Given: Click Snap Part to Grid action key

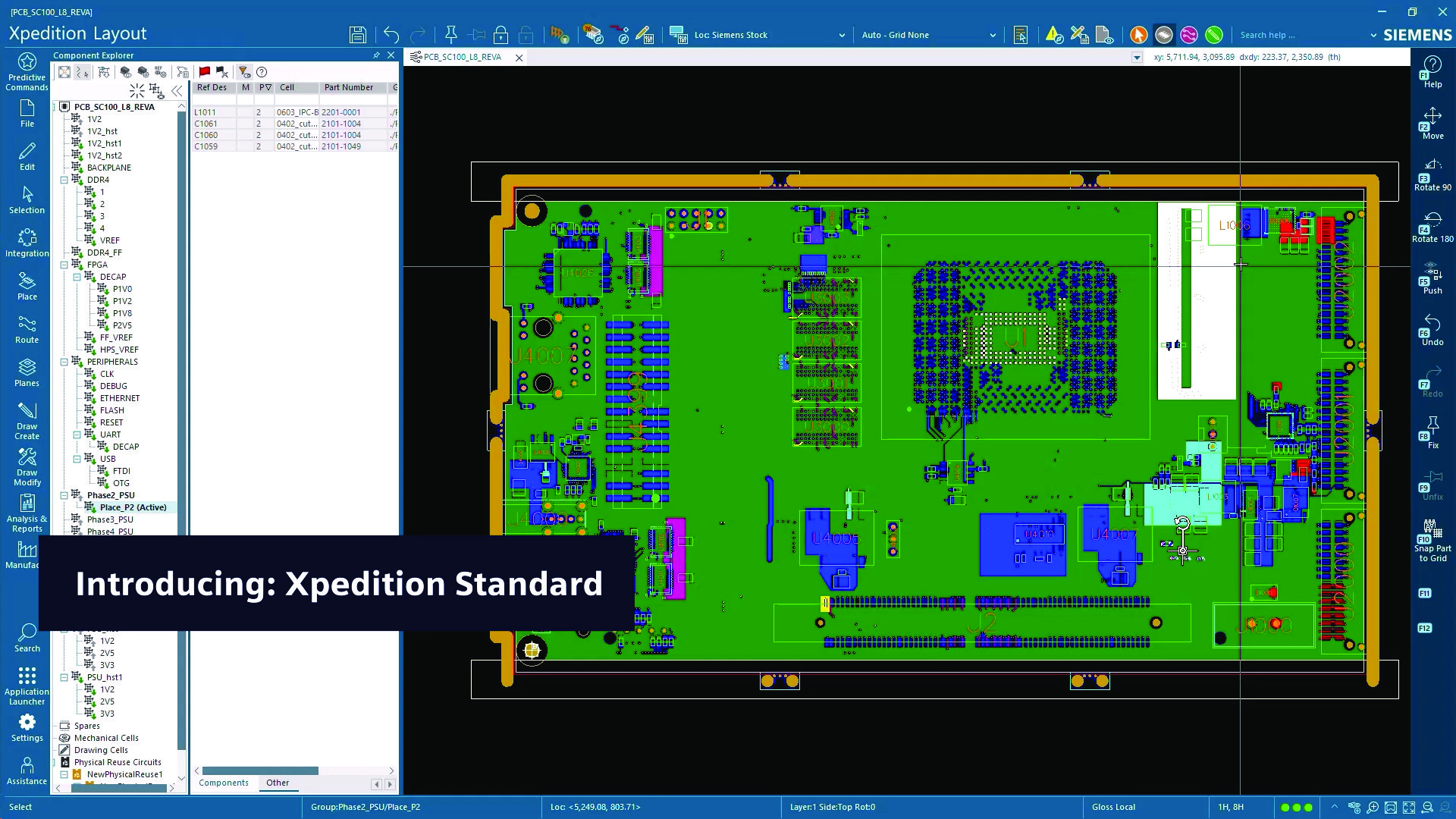Looking at the screenshot, I should 1432,541.
